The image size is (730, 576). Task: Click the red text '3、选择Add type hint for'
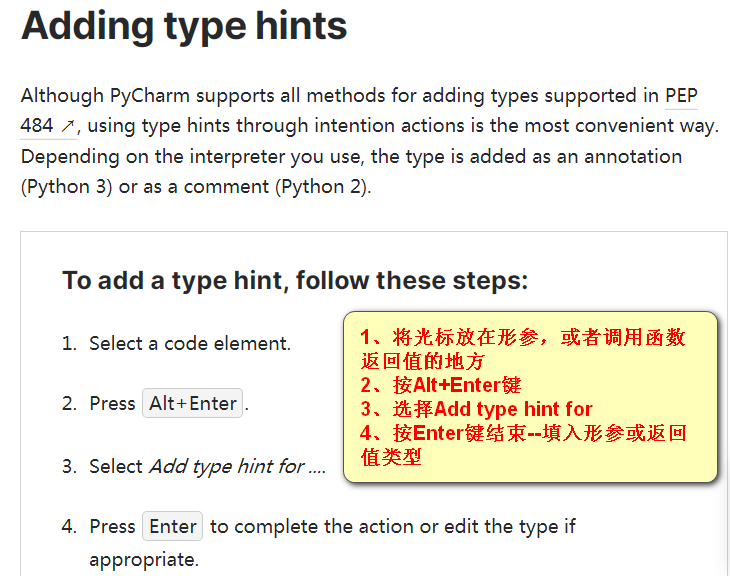click(476, 409)
